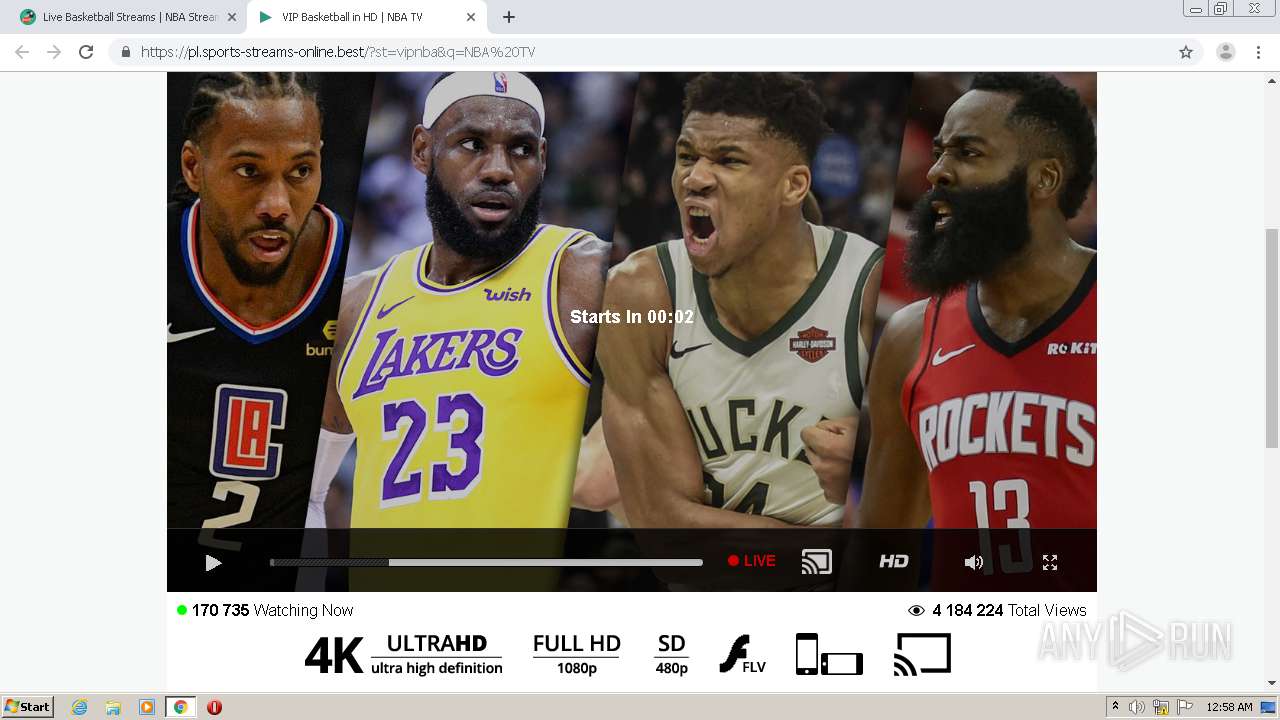Close the VIP Basketball tab

click(x=471, y=17)
